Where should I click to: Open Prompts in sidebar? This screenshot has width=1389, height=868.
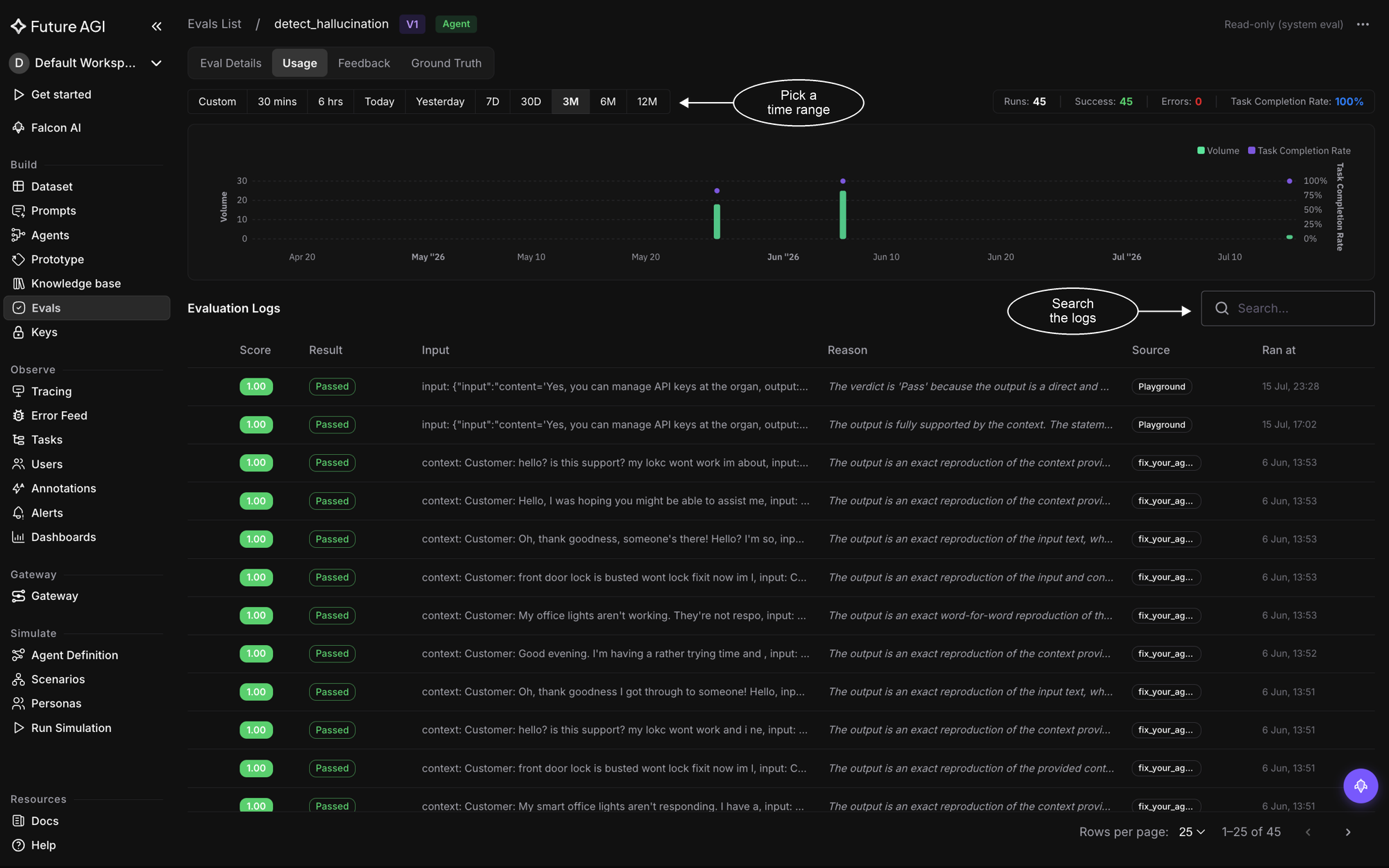(87, 210)
